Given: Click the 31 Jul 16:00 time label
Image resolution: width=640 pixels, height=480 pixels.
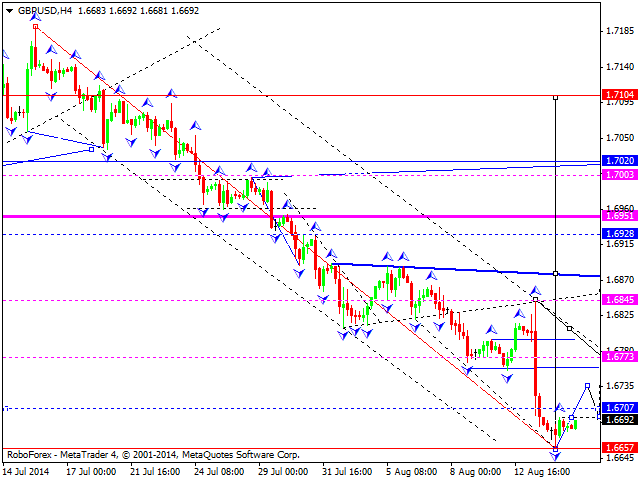Looking at the screenshot, I should tap(347, 472).
